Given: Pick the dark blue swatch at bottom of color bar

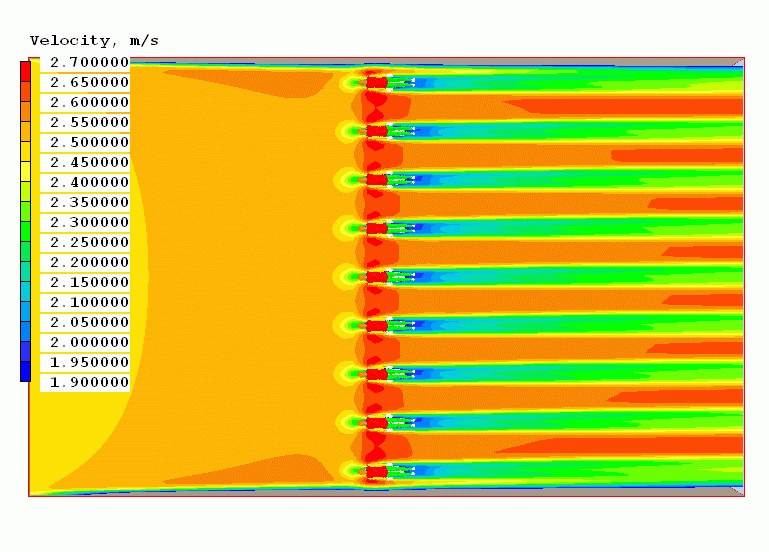Looking at the screenshot, I should coord(26,371).
